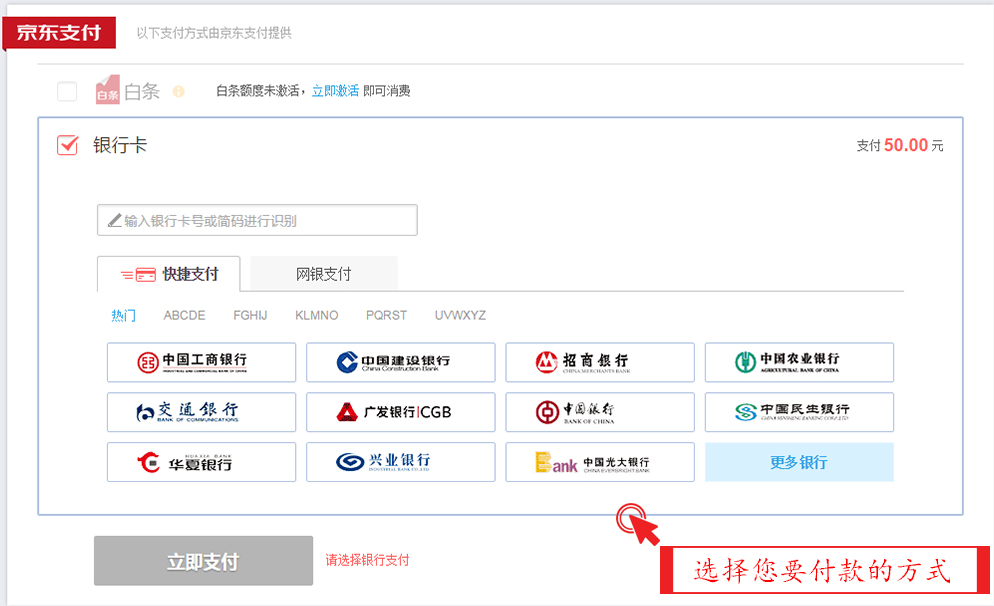Select the ABCDE bank filter

(x=184, y=315)
